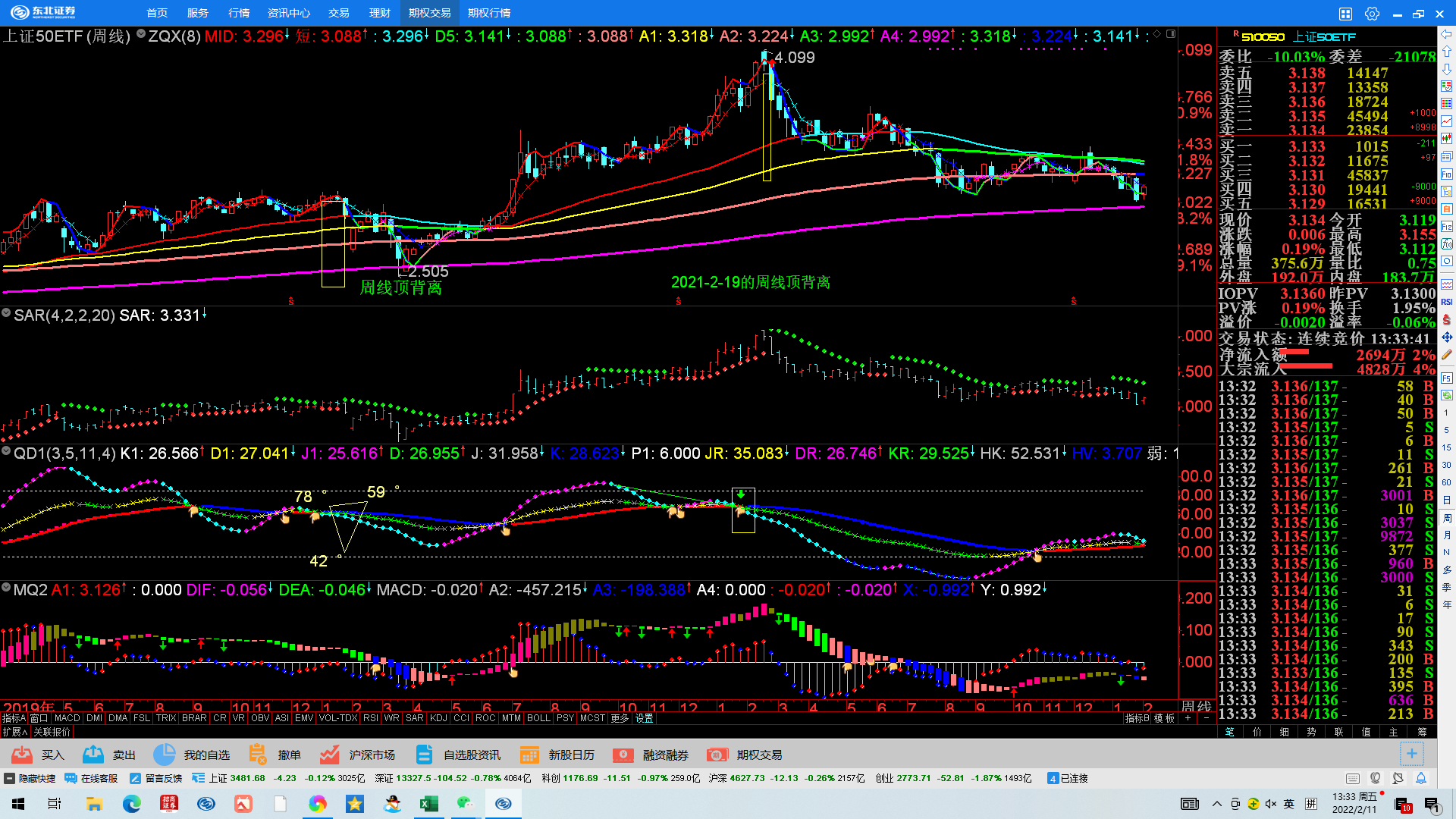
Task: Click the 买入 buy icon
Action: point(23,755)
